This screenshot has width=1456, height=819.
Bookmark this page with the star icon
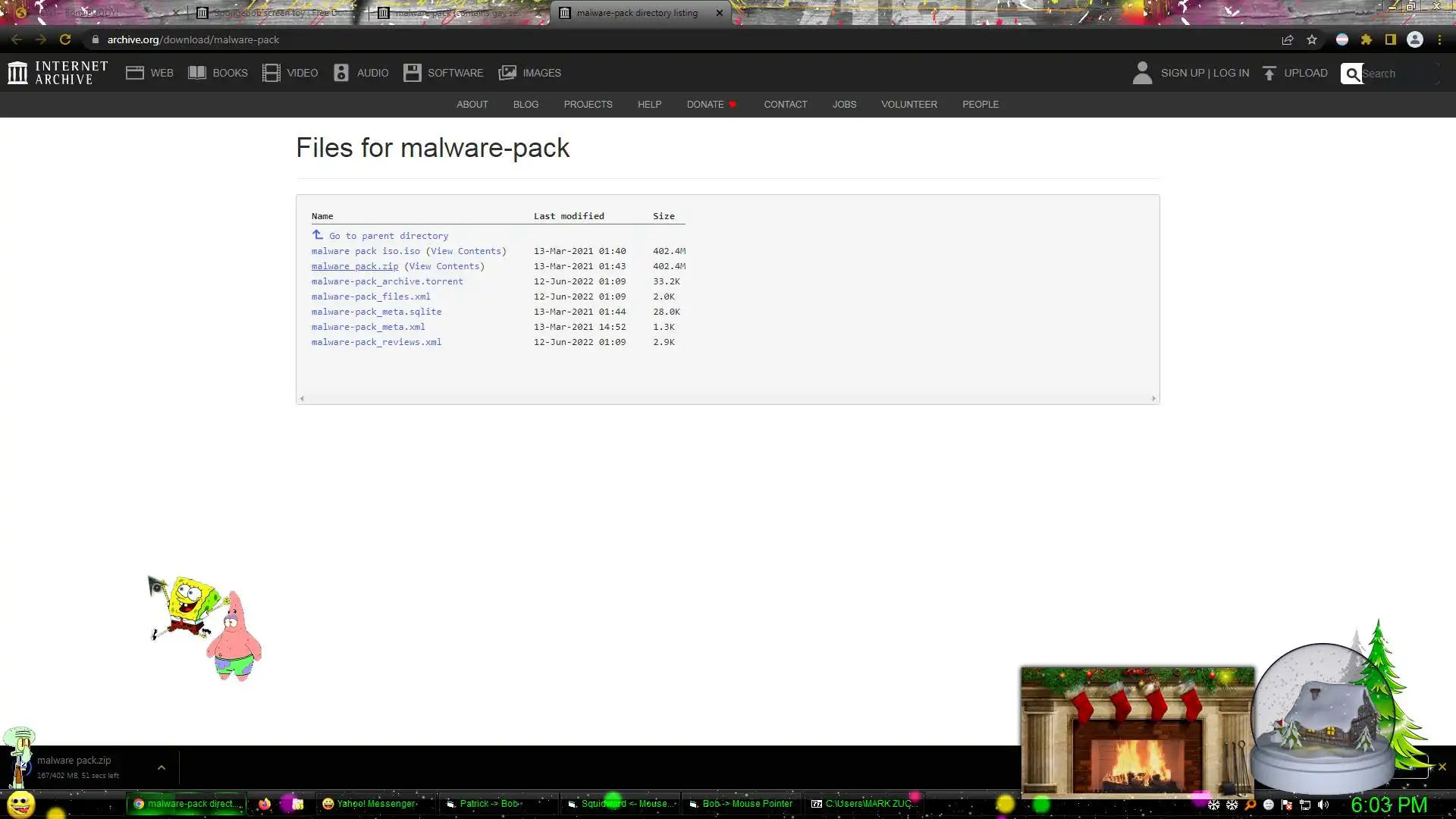(x=1311, y=39)
